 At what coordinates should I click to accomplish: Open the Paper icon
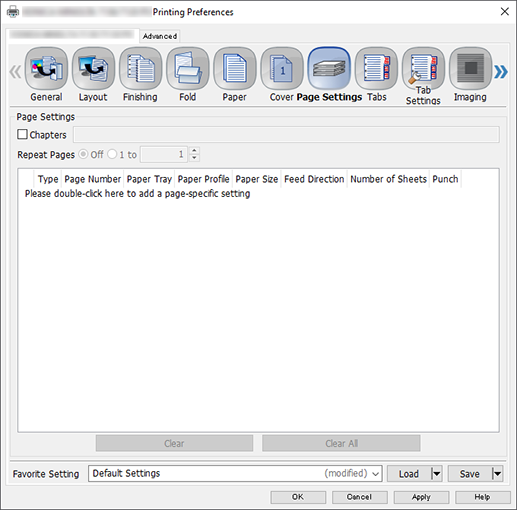click(235, 69)
